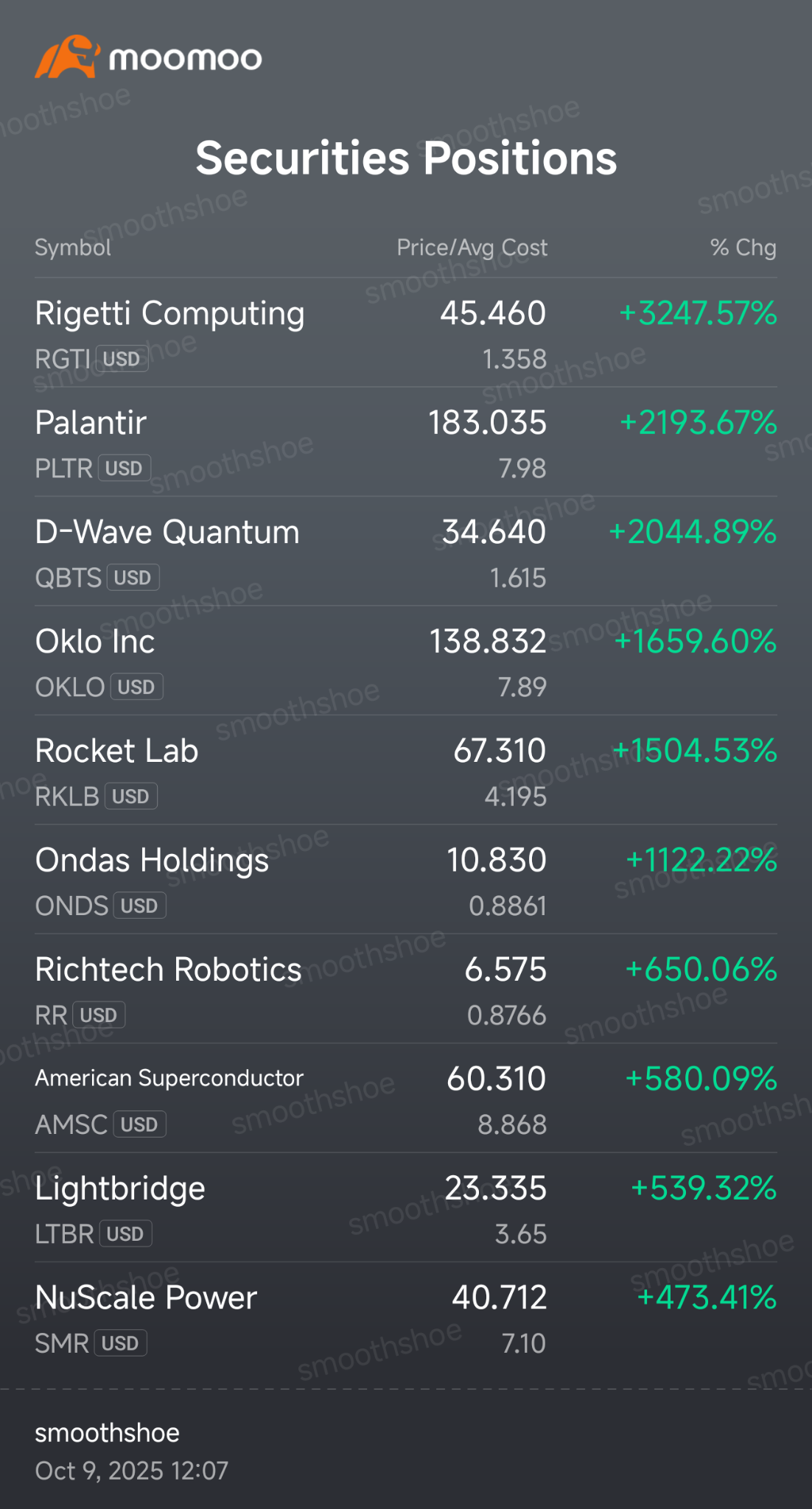Viewport: 812px width, 1509px height.
Task: Click the moomoo bull logo icon
Action: (67, 57)
